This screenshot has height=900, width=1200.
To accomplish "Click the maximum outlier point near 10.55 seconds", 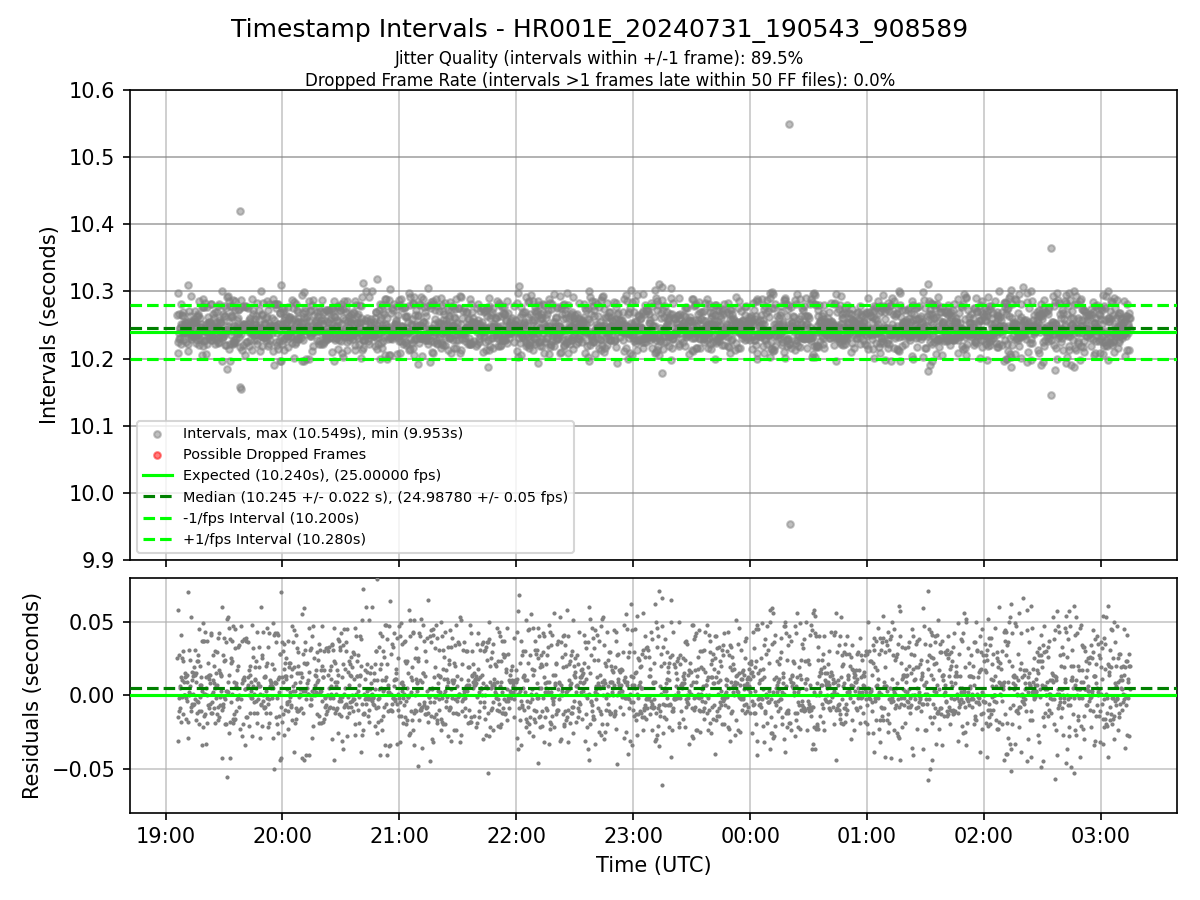I will pyautogui.click(x=789, y=124).
